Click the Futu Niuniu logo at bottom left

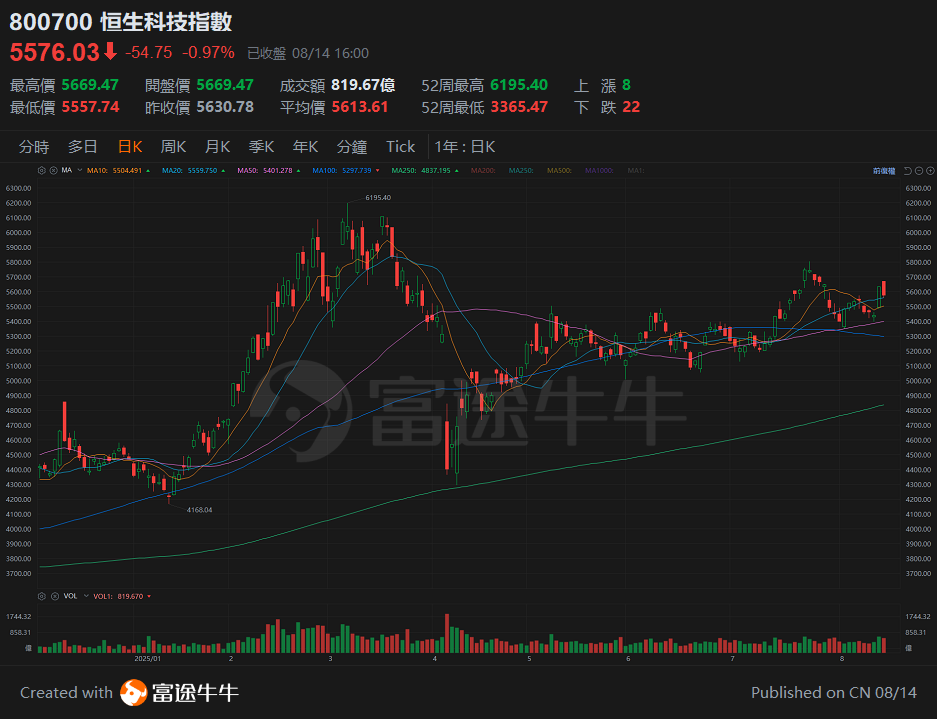pos(135,693)
